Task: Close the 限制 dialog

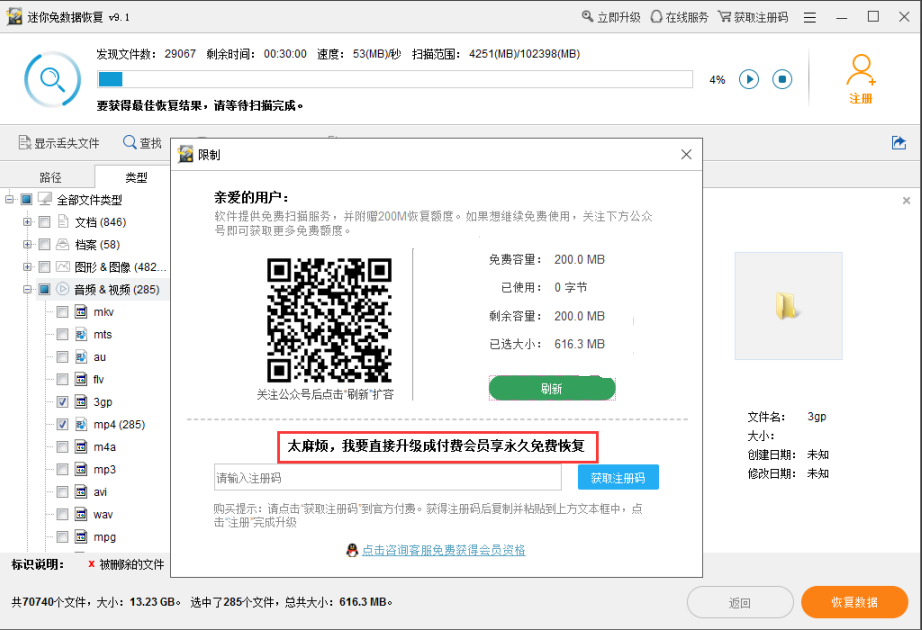Action: click(x=686, y=154)
